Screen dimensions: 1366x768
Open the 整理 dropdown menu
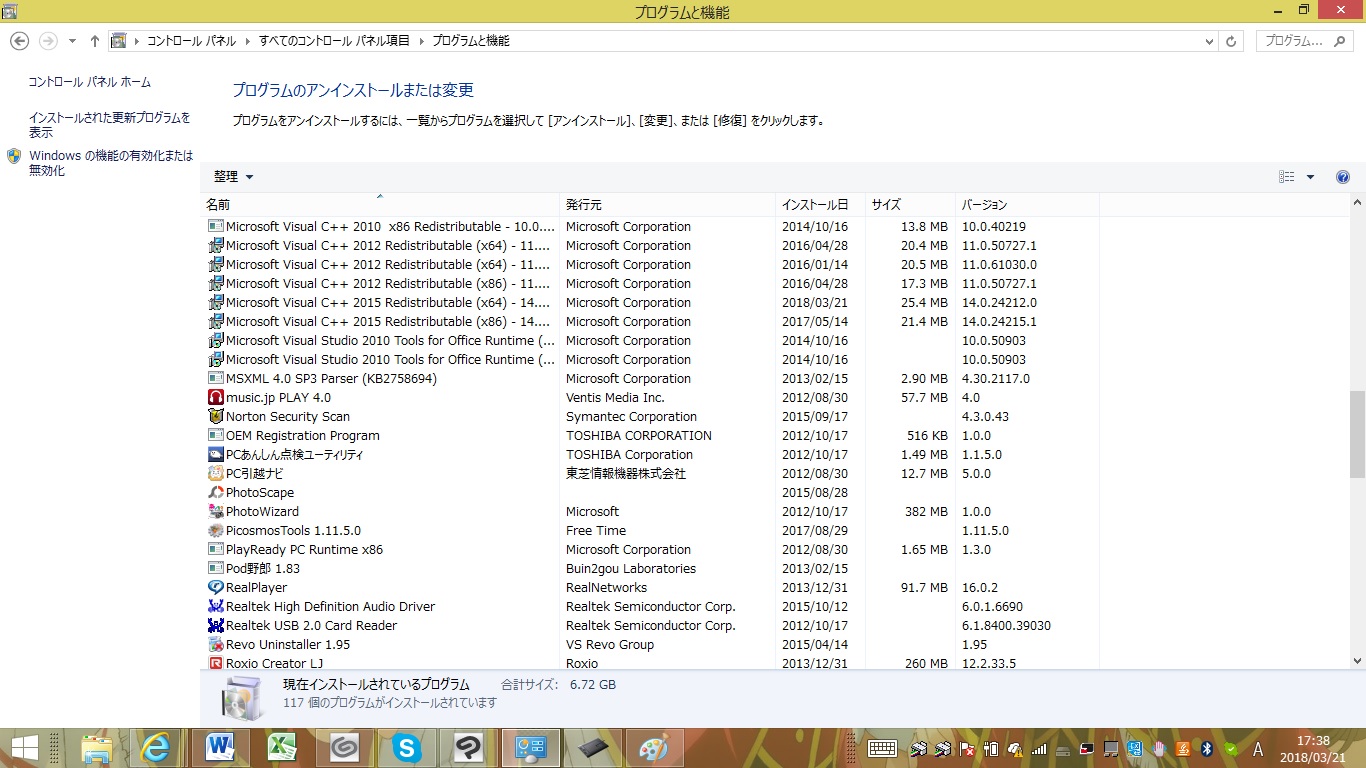[x=234, y=177]
